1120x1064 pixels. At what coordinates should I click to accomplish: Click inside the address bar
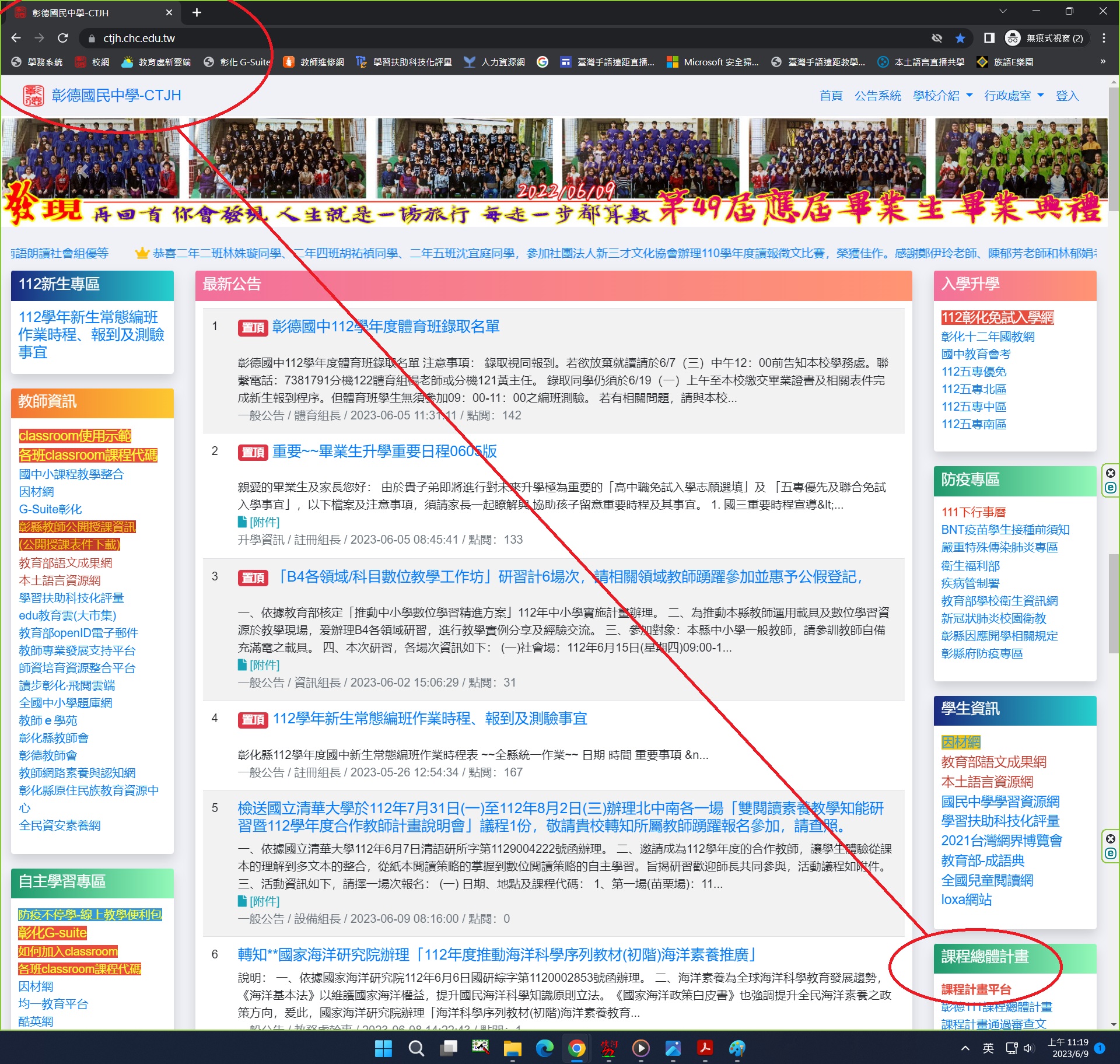click(x=233, y=38)
